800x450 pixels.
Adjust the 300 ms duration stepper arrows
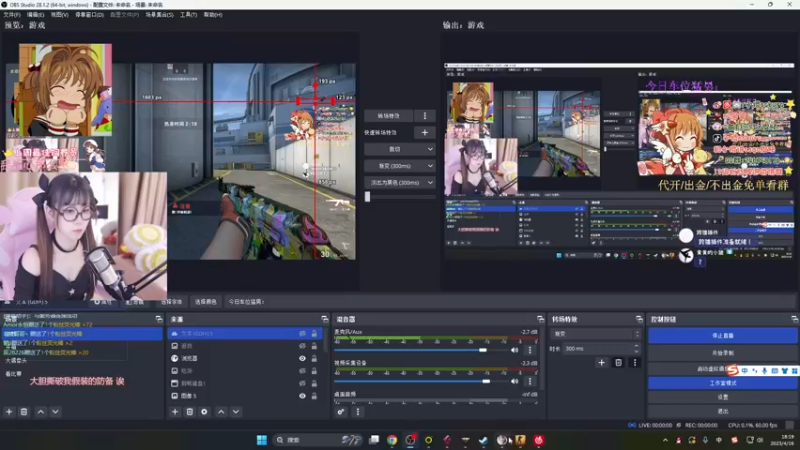636,349
